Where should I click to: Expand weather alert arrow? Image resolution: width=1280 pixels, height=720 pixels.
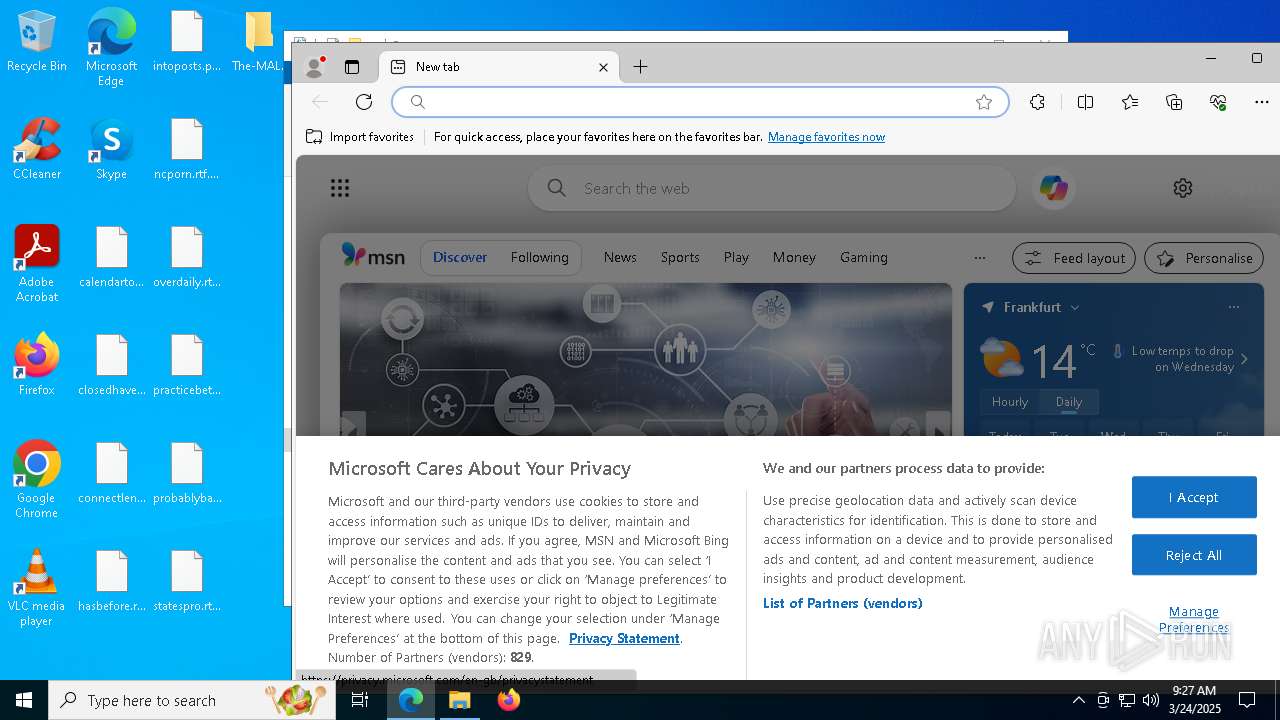1245,359
